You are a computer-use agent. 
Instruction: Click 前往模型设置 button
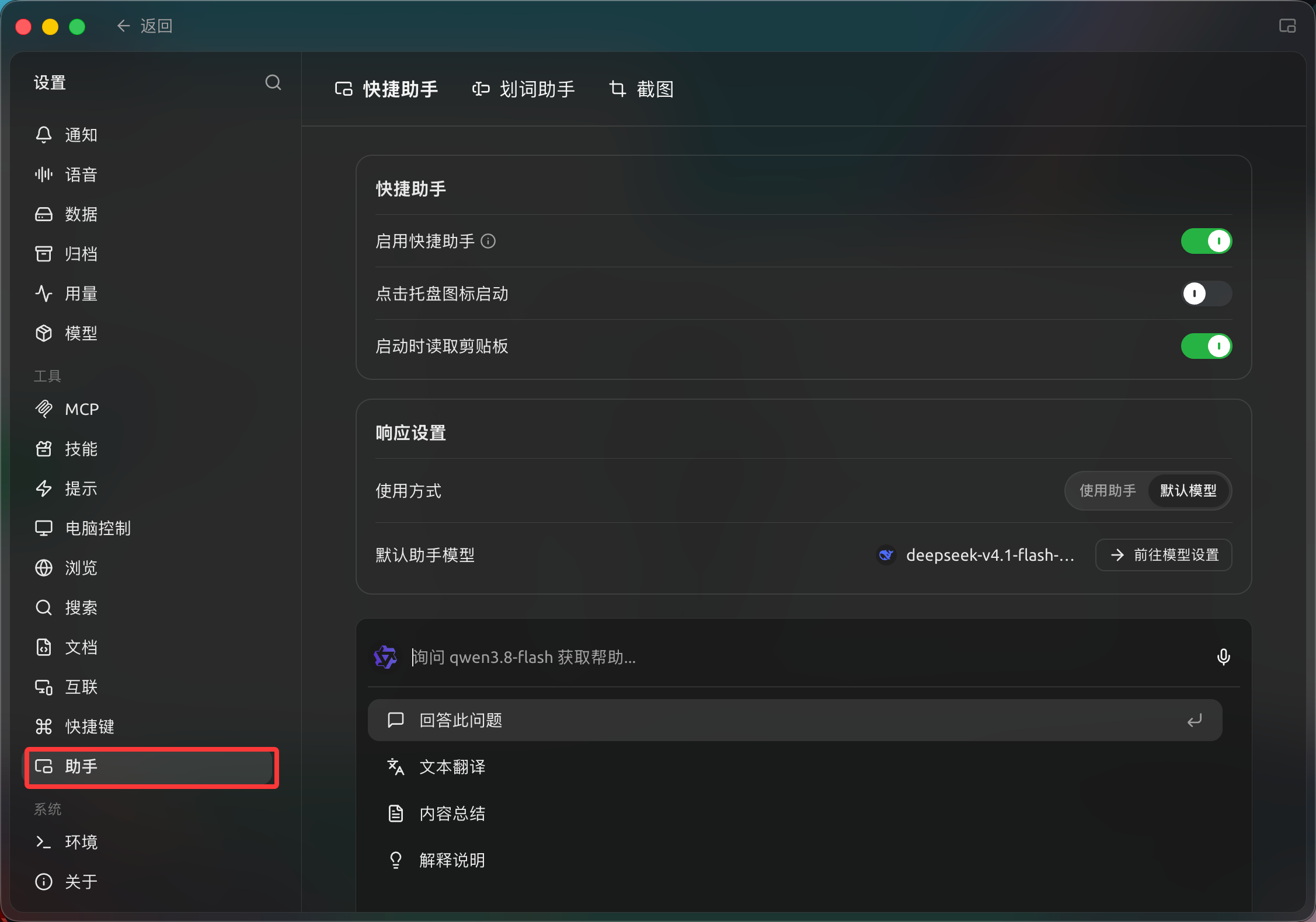pos(1164,555)
